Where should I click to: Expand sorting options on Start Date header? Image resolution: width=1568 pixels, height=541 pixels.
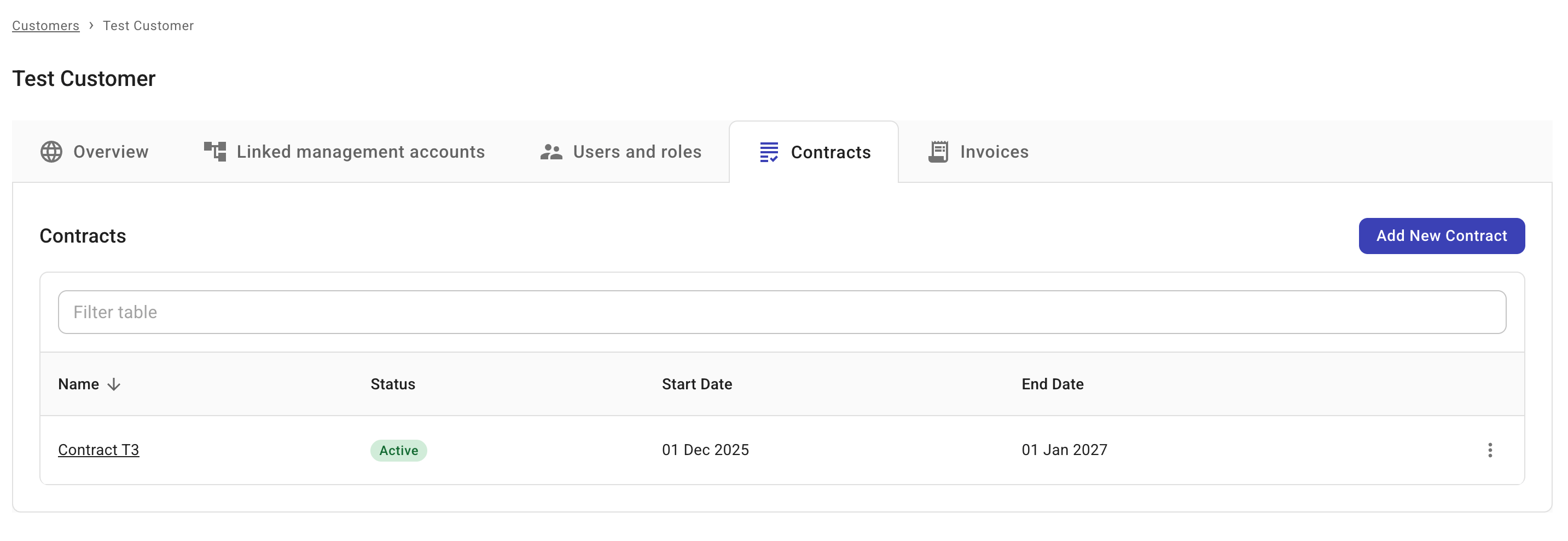(x=696, y=384)
